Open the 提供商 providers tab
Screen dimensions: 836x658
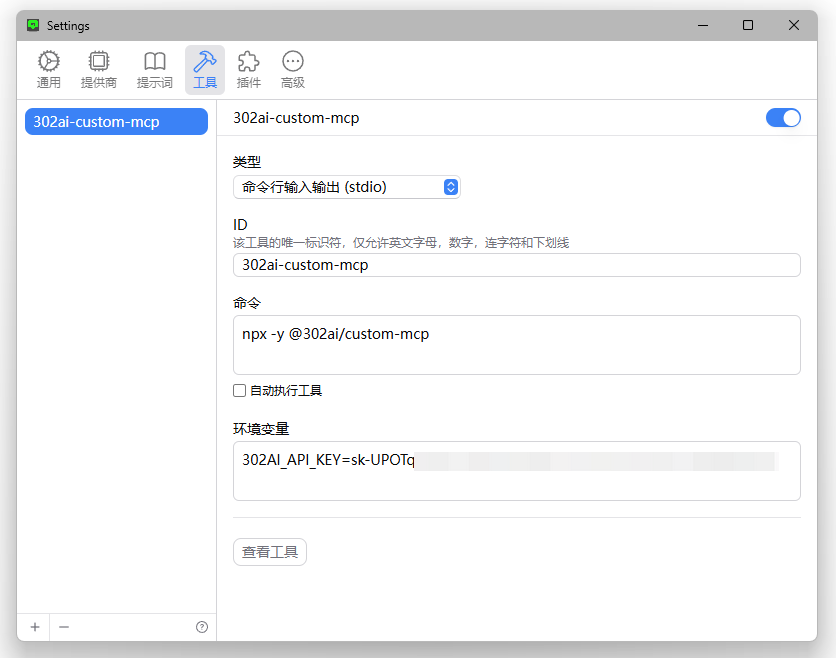click(x=99, y=70)
